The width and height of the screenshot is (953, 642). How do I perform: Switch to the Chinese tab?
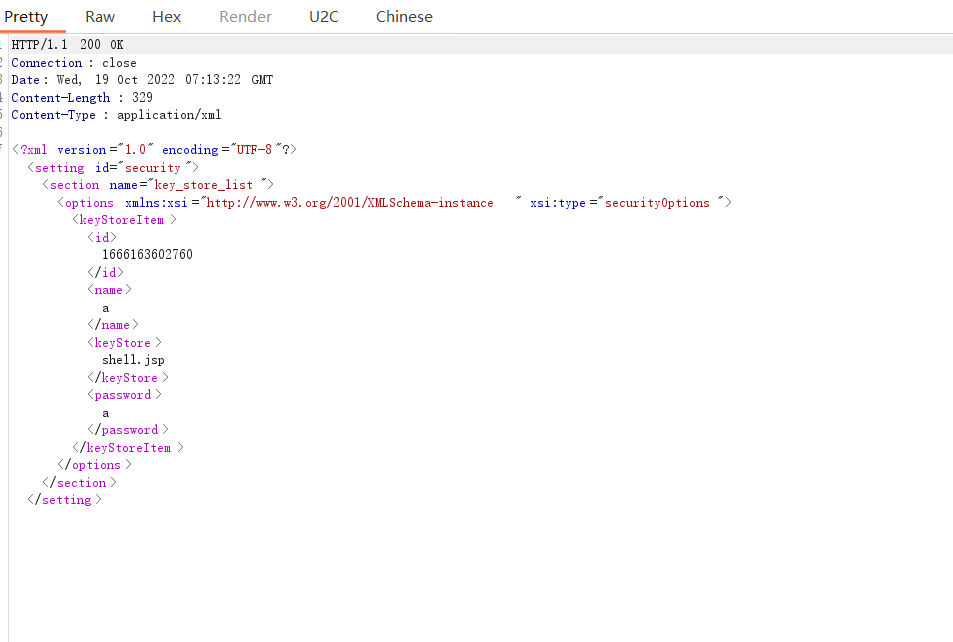(x=404, y=16)
